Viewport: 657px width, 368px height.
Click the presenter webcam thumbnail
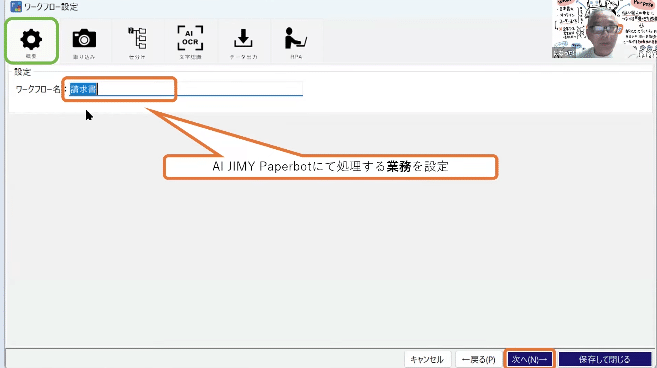tap(604, 29)
